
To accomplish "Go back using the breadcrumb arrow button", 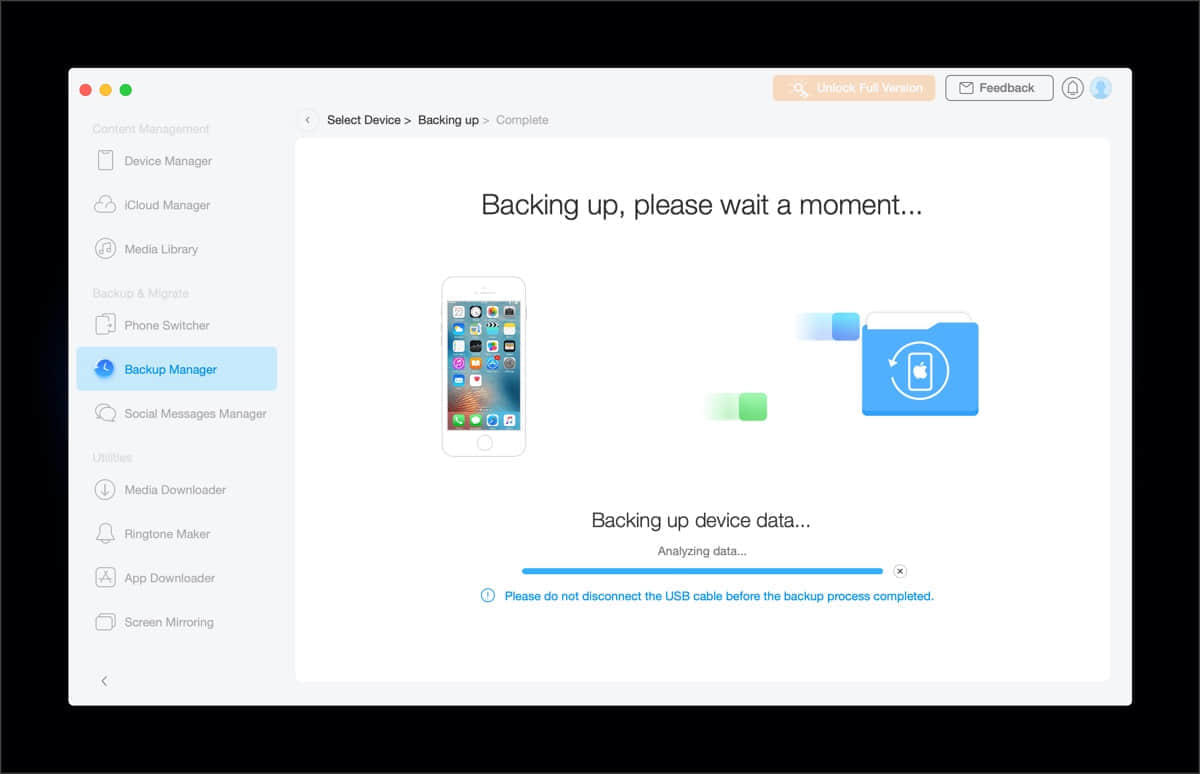I will pos(308,120).
